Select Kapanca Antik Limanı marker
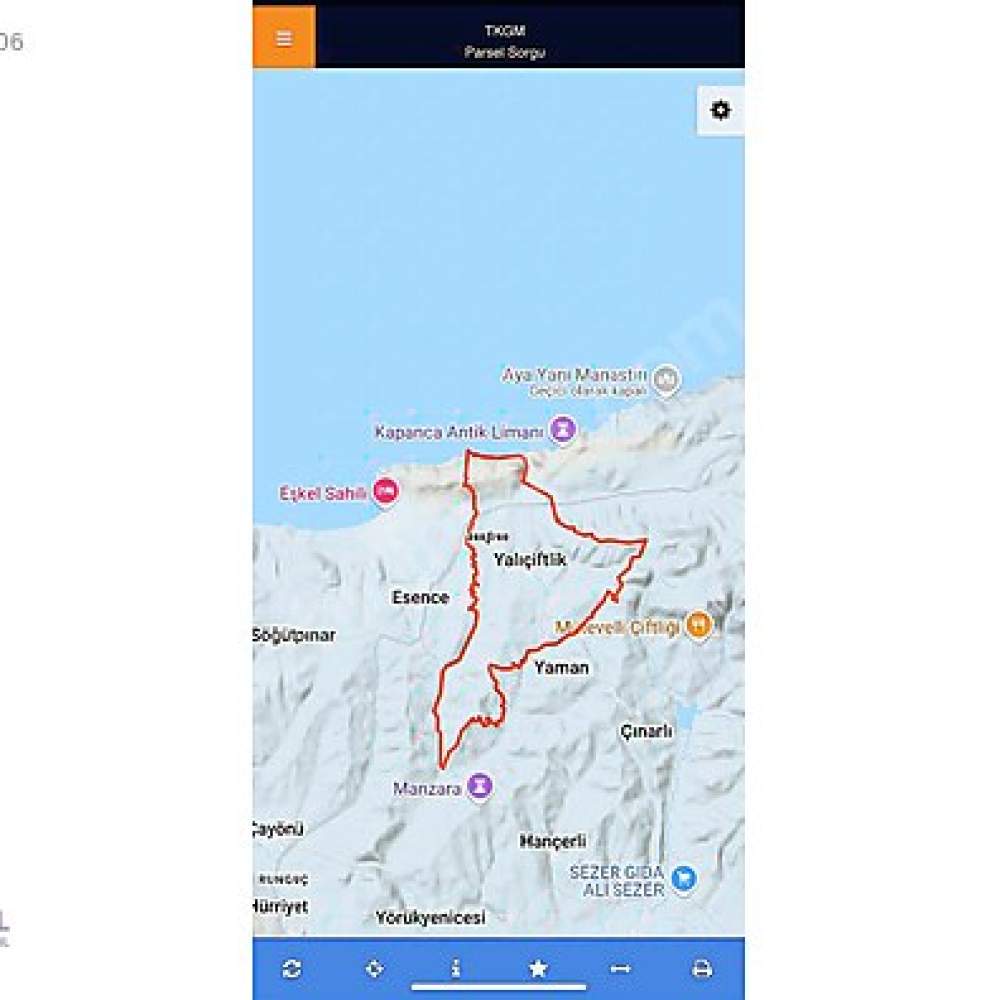The image size is (1000, 1000). (563, 429)
